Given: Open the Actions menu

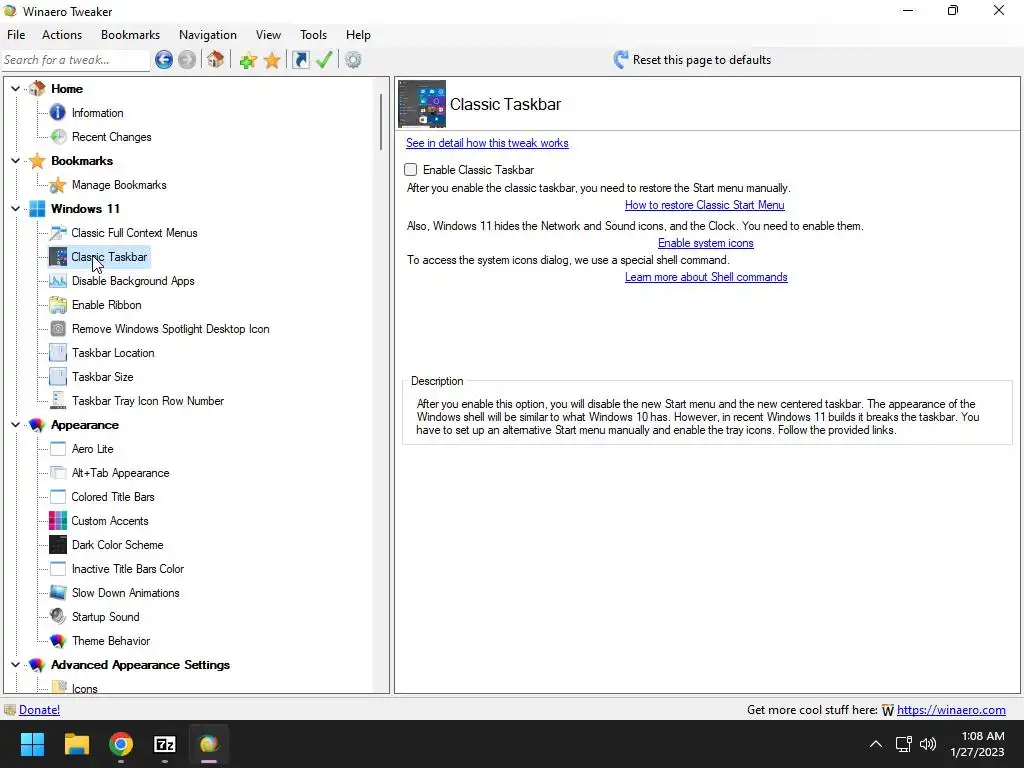Looking at the screenshot, I should (x=62, y=35).
